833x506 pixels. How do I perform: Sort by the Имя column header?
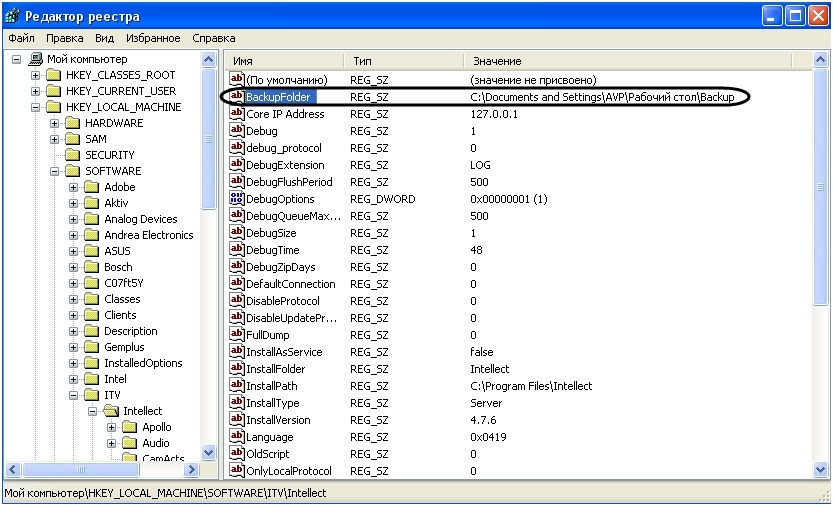click(x=243, y=61)
